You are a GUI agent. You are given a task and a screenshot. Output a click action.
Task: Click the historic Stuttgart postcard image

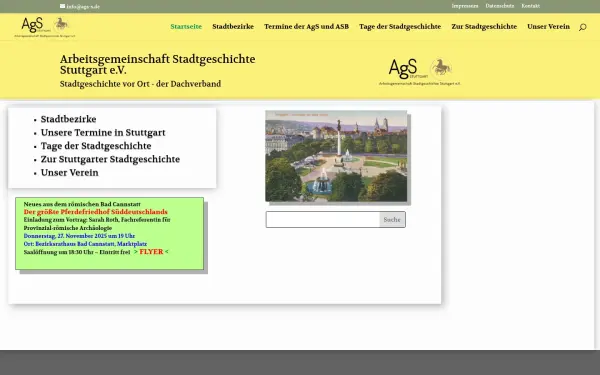pyautogui.click(x=336, y=156)
